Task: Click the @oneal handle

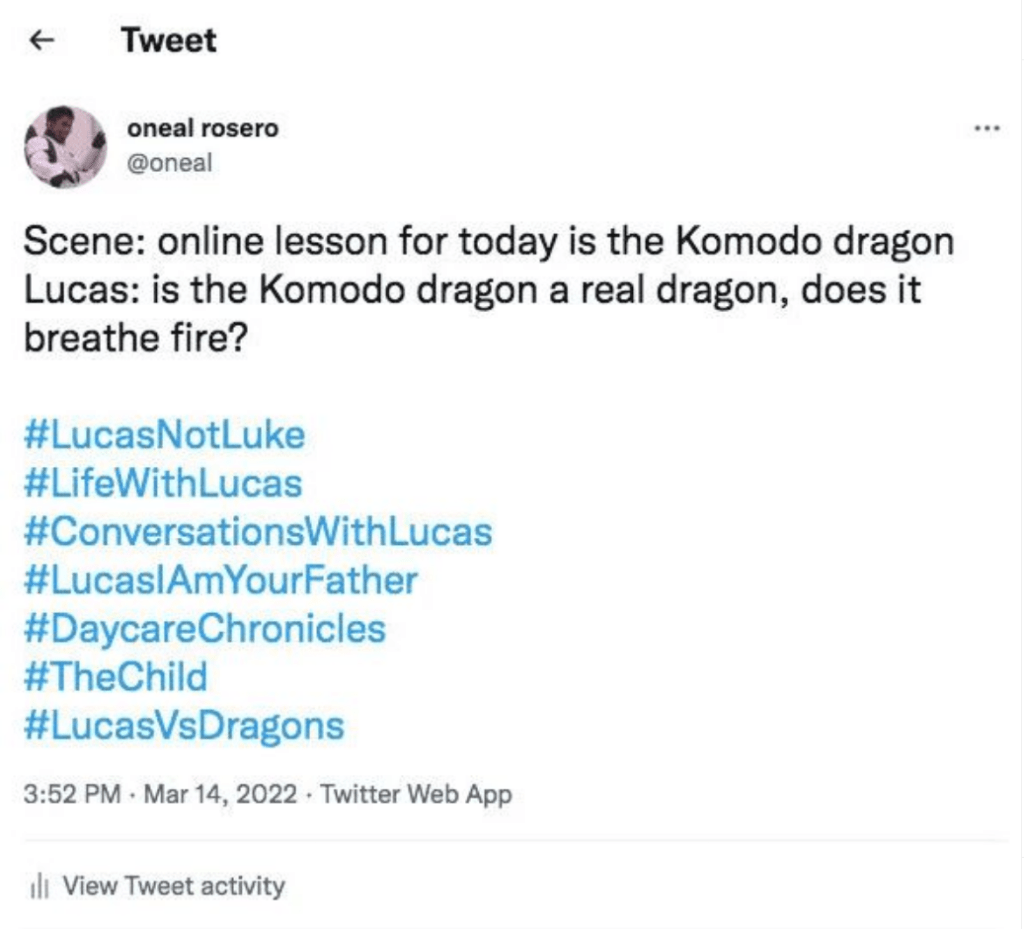Action: (x=170, y=163)
